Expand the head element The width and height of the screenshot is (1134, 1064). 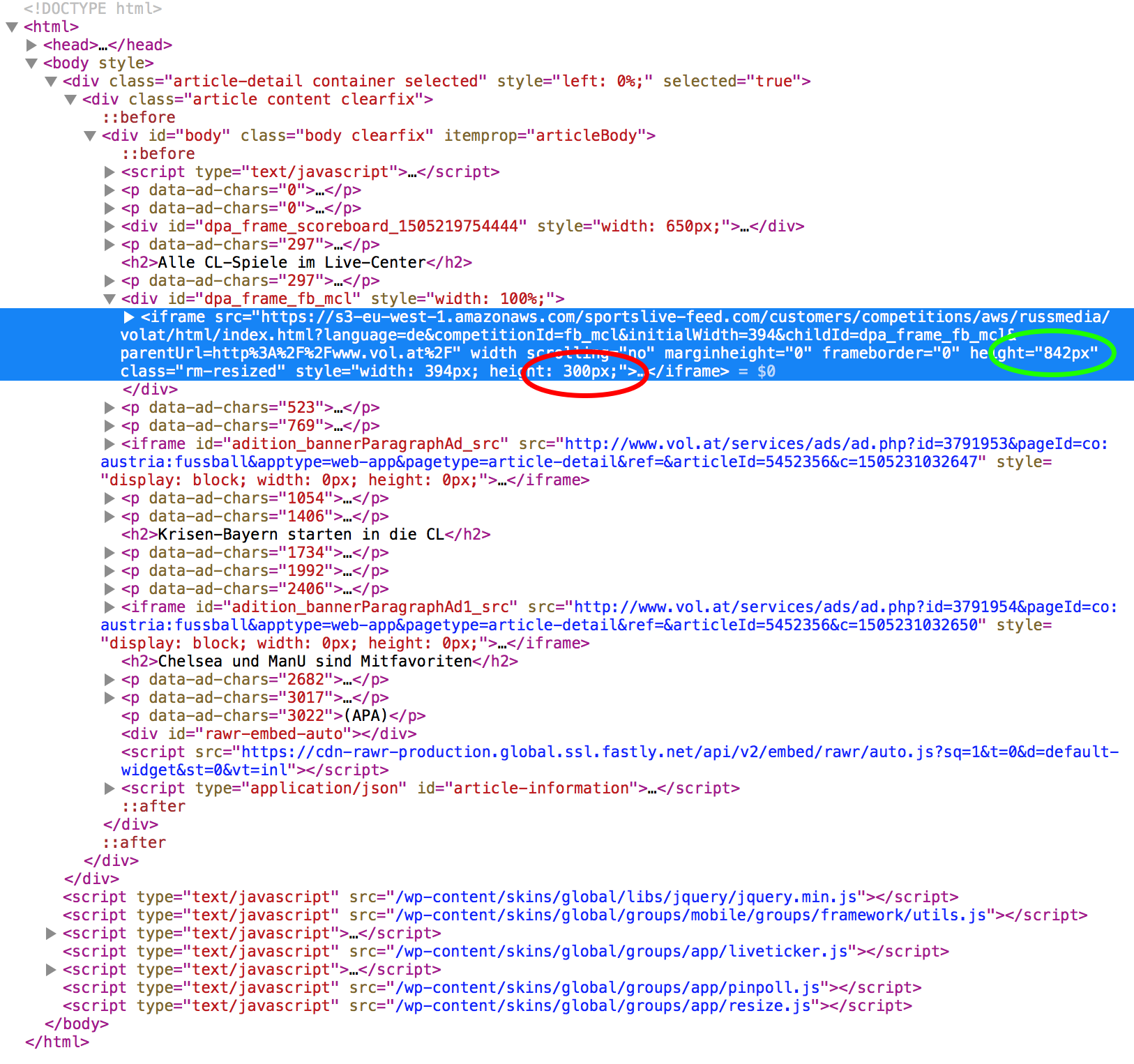[31, 45]
